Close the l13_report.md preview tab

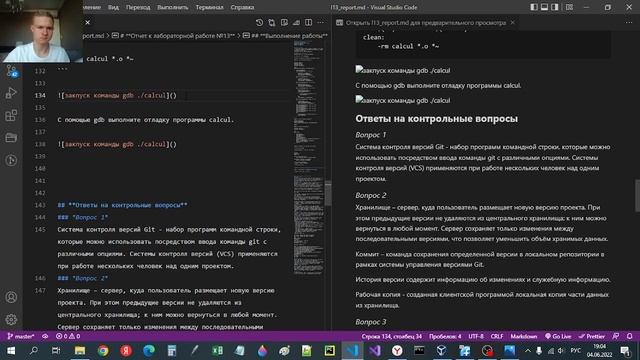pos(513,22)
